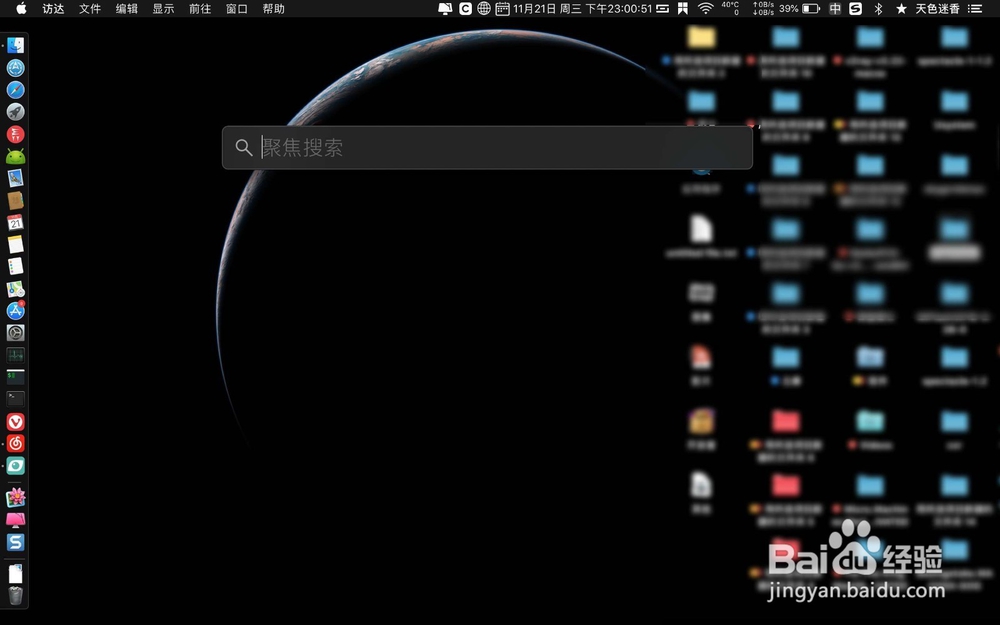Open Sogou S input icon in menu bar
Screen dimensions: 1000x625
click(856, 8)
